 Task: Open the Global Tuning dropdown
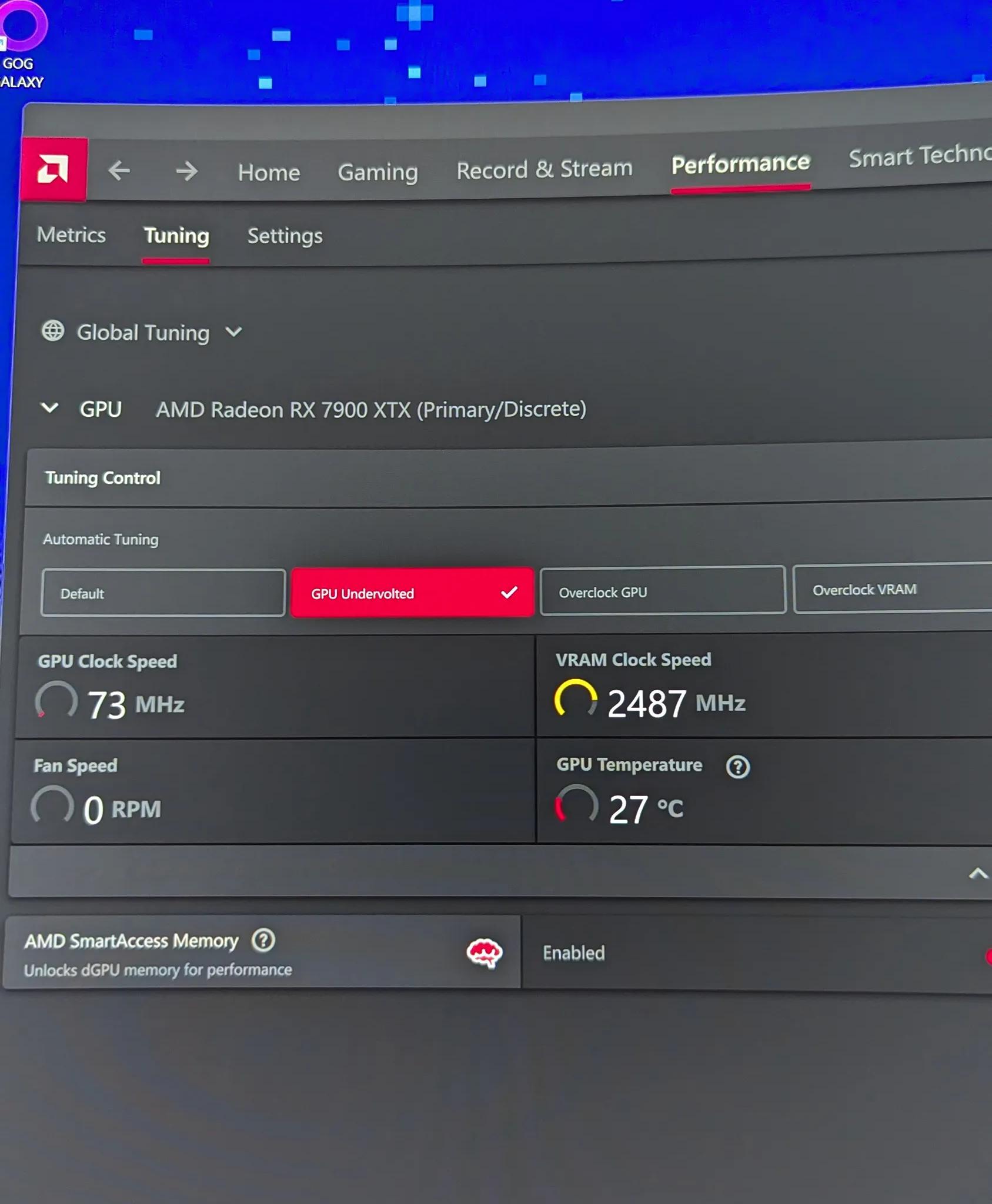point(234,332)
